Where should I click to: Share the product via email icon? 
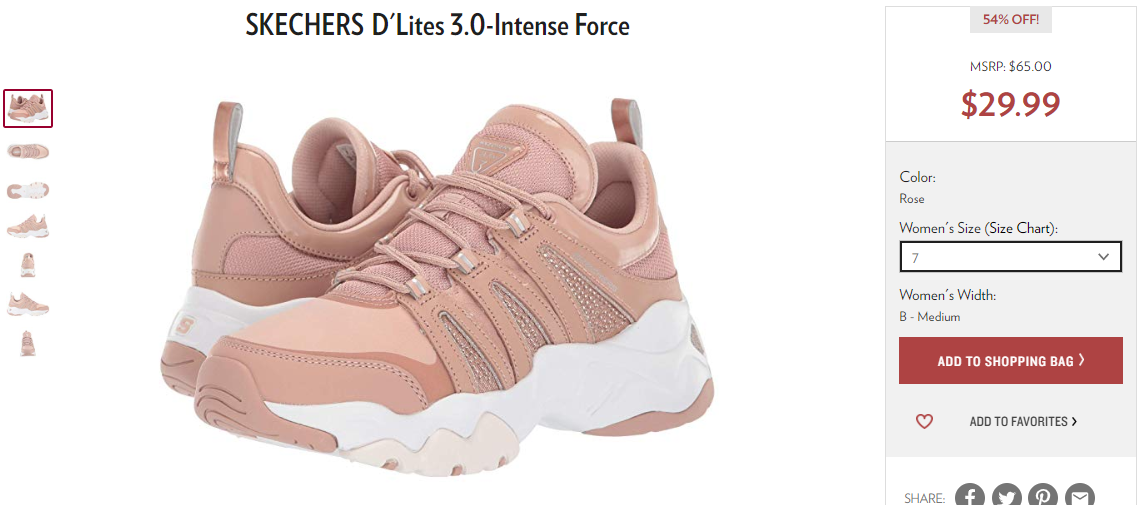point(1080,496)
